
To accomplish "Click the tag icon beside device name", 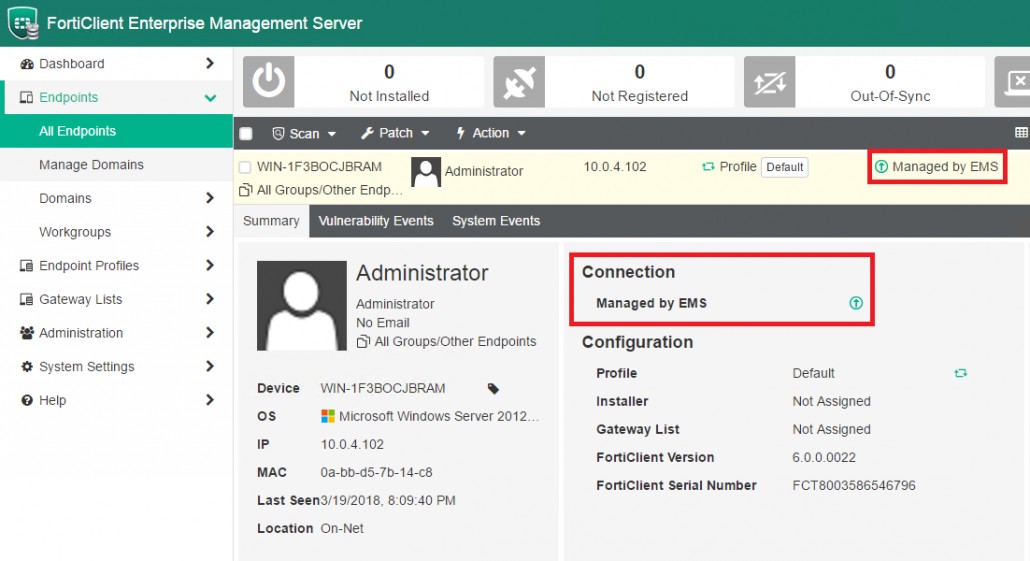I will 493,388.
